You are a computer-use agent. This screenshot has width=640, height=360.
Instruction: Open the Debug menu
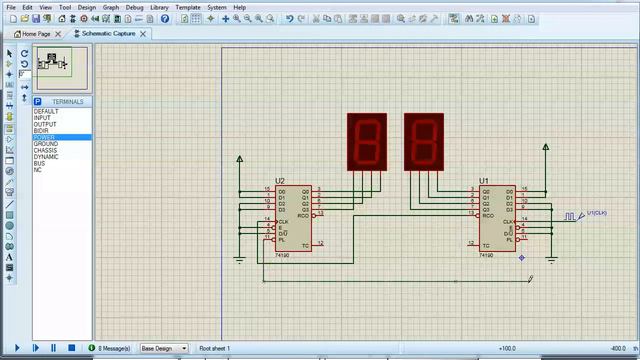pos(134,7)
